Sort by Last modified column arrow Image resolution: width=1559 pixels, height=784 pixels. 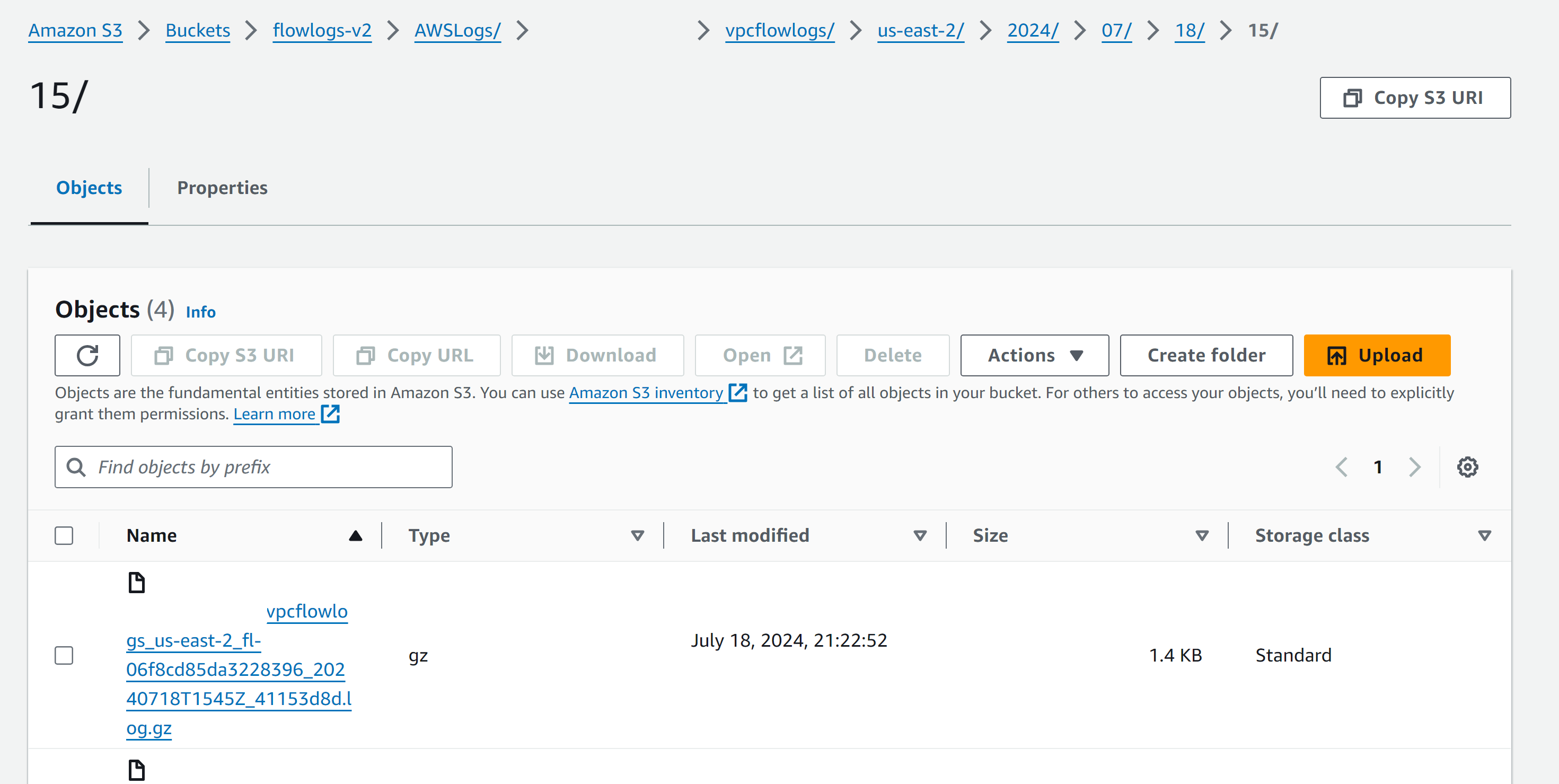919,535
